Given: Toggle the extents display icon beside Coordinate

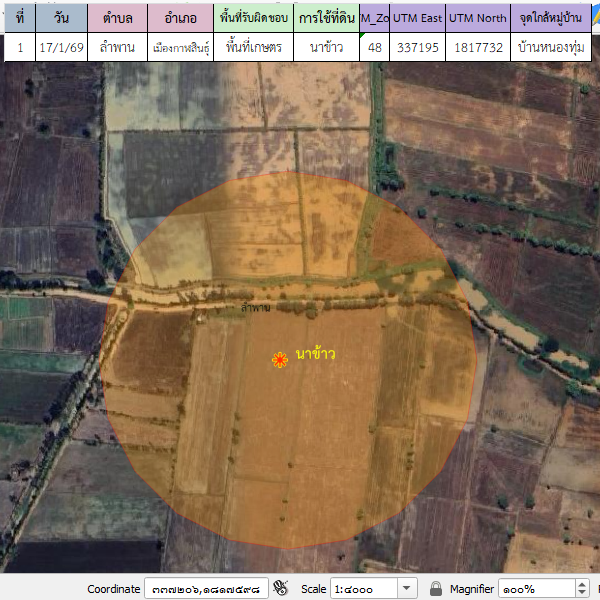Looking at the screenshot, I should pyautogui.click(x=281, y=588).
